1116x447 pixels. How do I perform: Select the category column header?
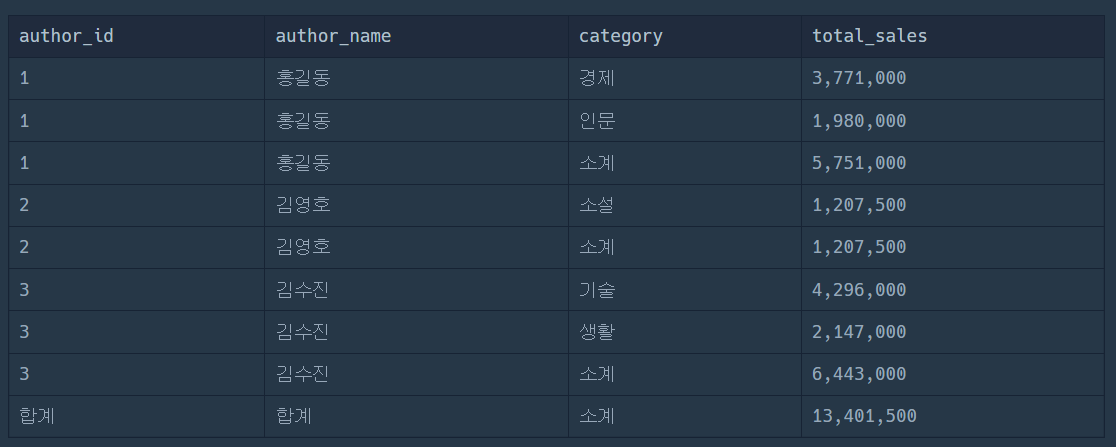pos(685,36)
